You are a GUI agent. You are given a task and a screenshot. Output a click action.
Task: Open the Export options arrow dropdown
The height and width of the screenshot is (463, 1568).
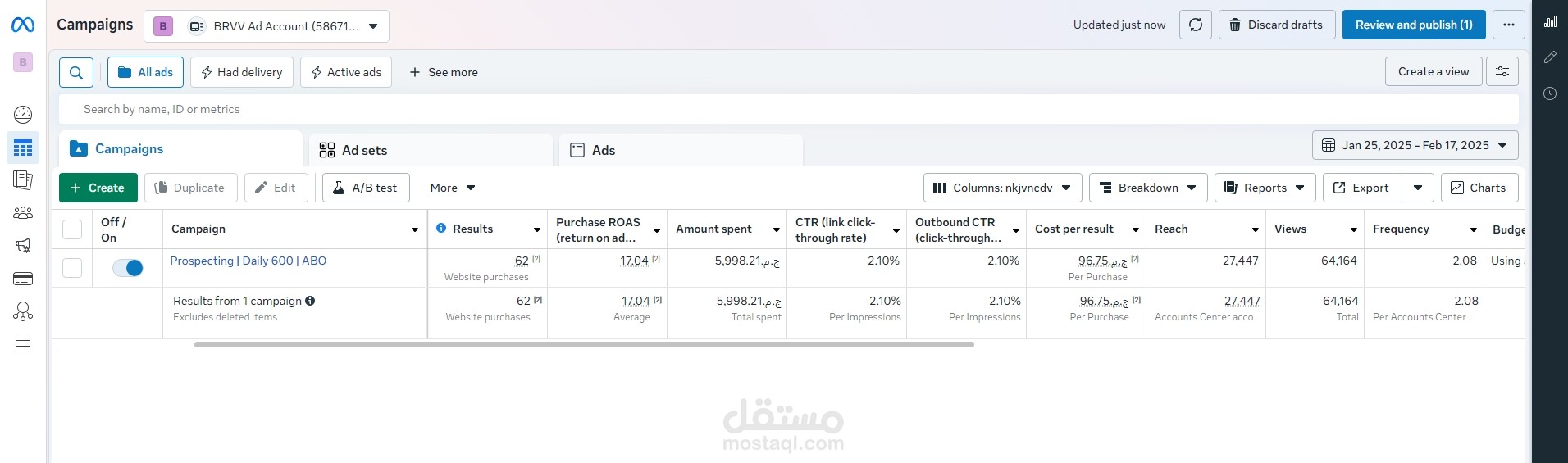point(1418,188)
